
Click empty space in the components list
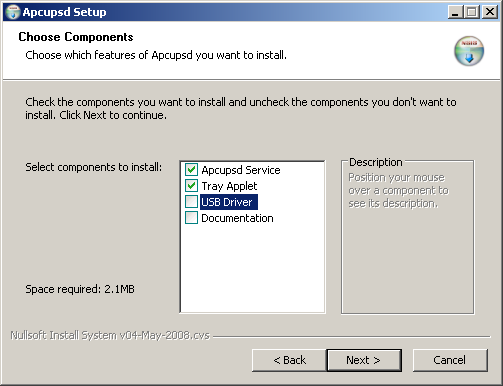click(x=252, y=268)
